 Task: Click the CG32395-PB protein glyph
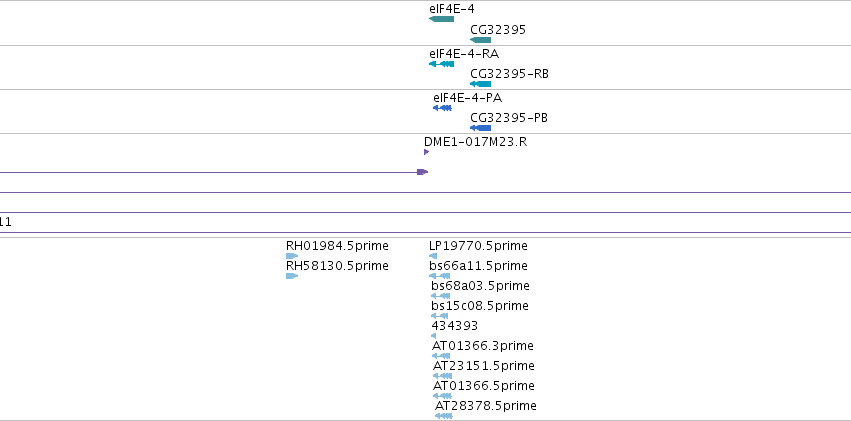pyautogui.click(x=480, y=128)
